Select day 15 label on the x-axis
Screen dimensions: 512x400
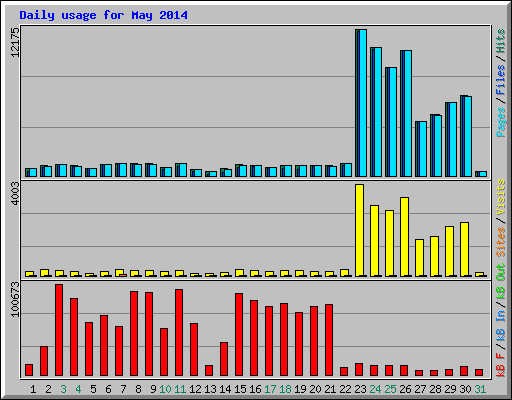click(240, 389)
